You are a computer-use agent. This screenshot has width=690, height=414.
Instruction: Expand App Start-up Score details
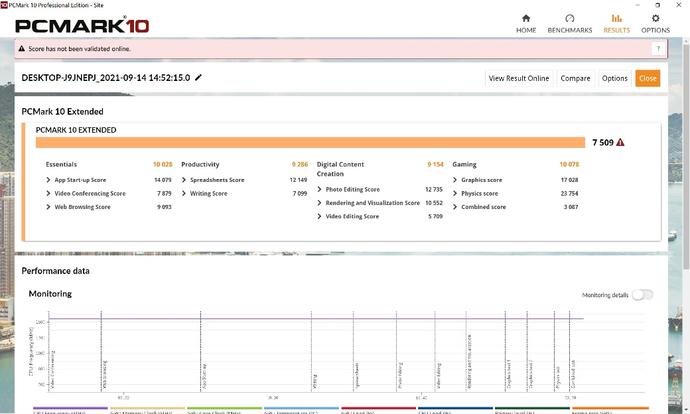48,180
